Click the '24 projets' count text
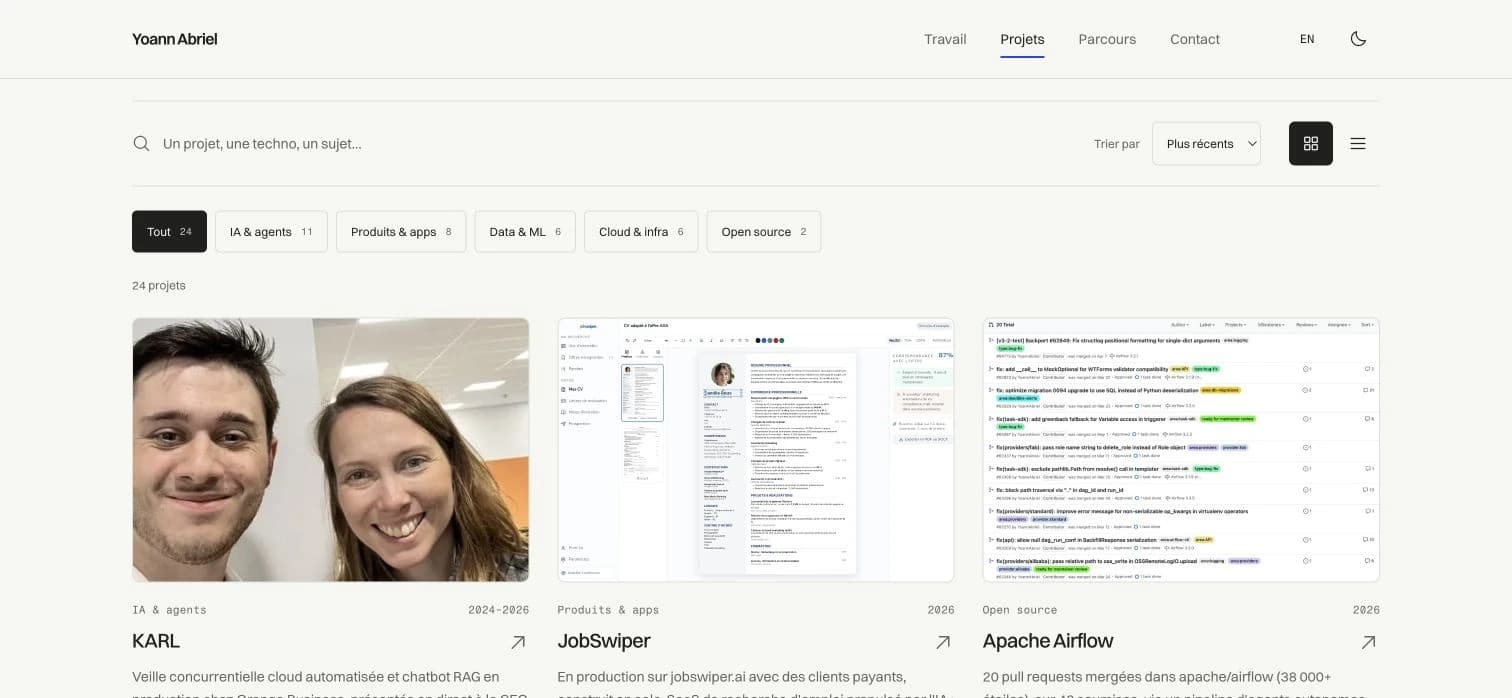Image resolution: width=1512 pixels, height=698 pixels. click(159, 285)
